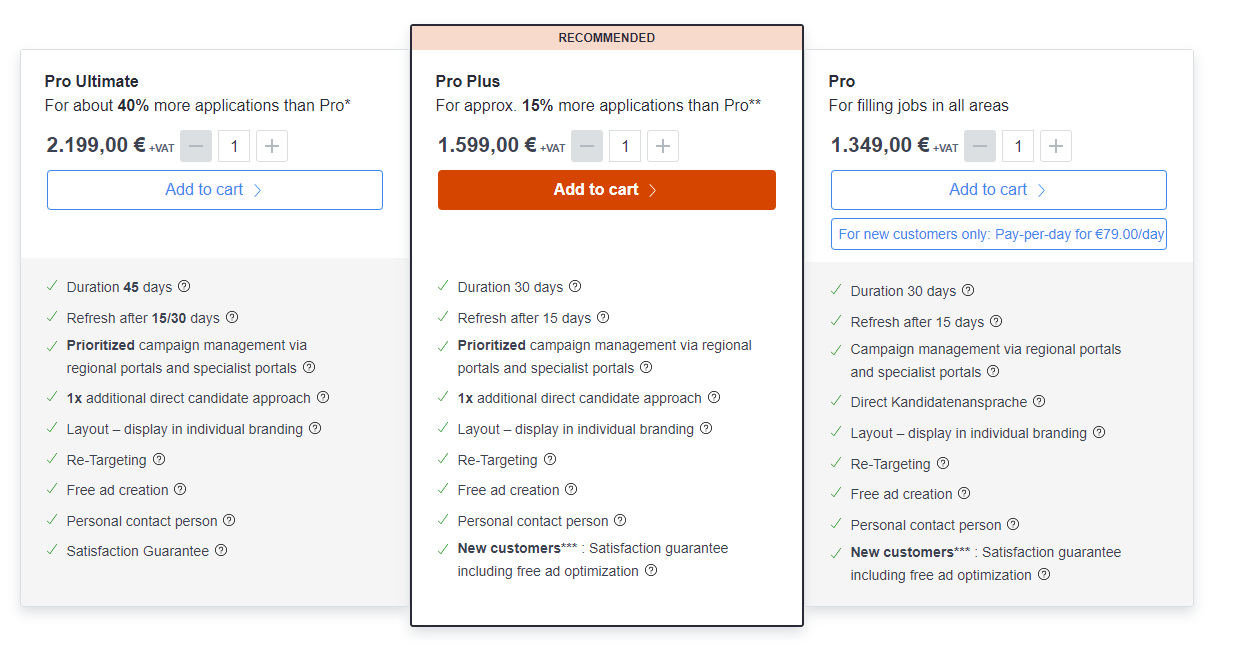
Task: Open the Refresh after 15/30 days tooltip
Action: (x=231, y=317)
